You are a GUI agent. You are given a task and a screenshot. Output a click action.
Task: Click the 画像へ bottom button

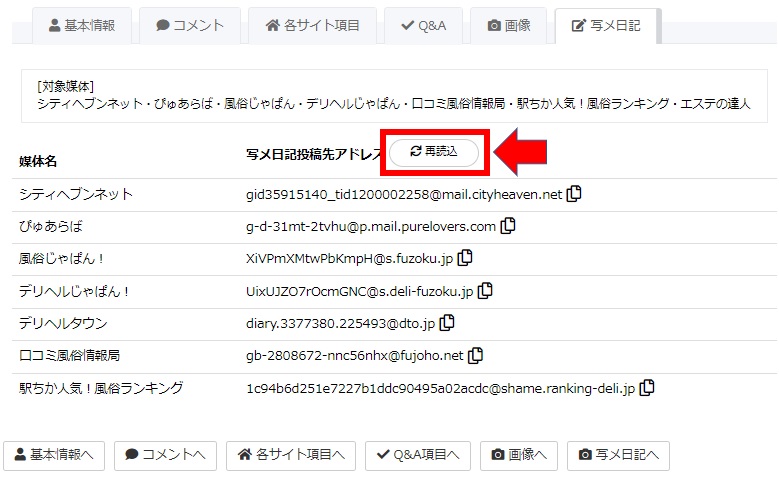(x=519, y=455)
